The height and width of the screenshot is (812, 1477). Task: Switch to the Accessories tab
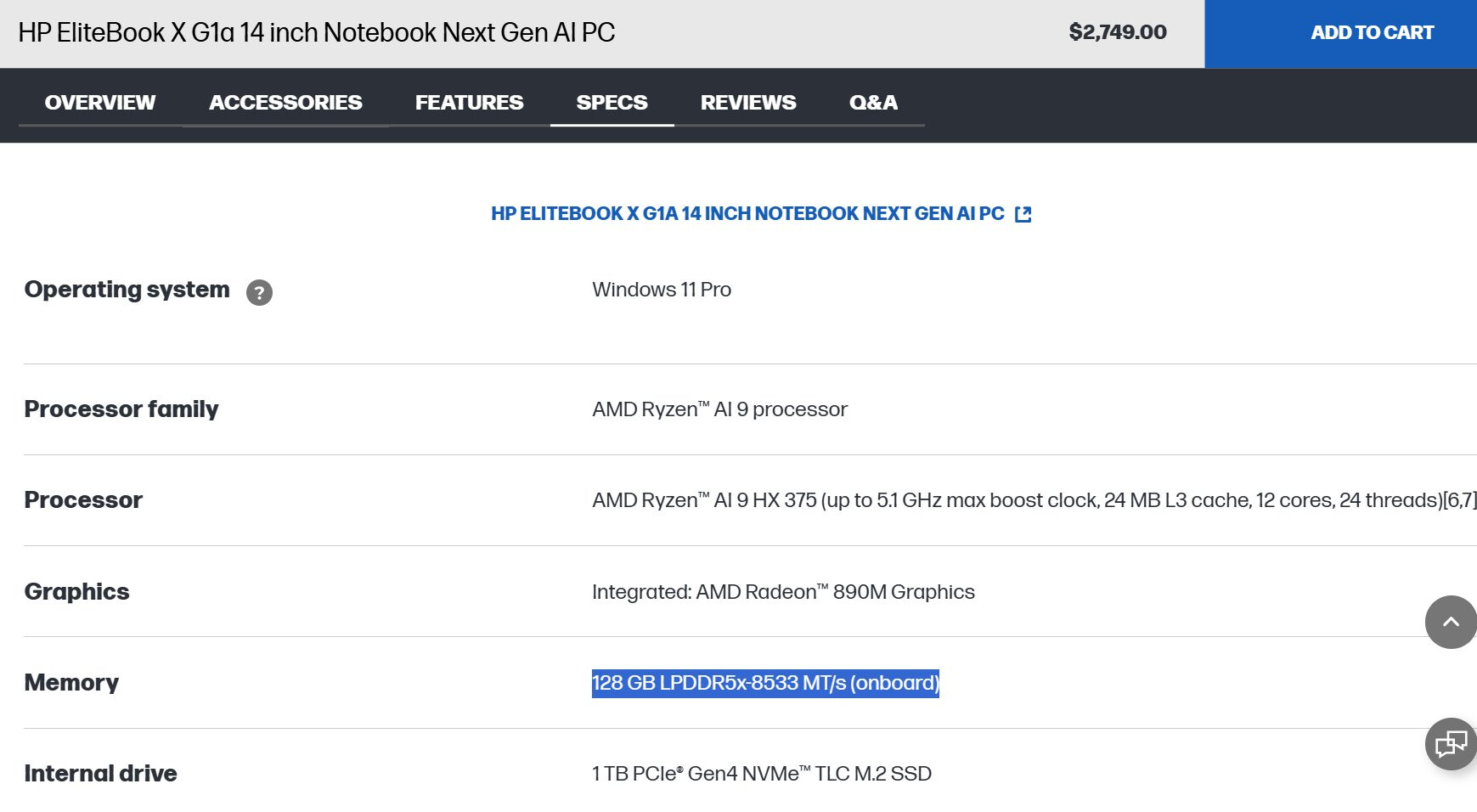(285, 103)
